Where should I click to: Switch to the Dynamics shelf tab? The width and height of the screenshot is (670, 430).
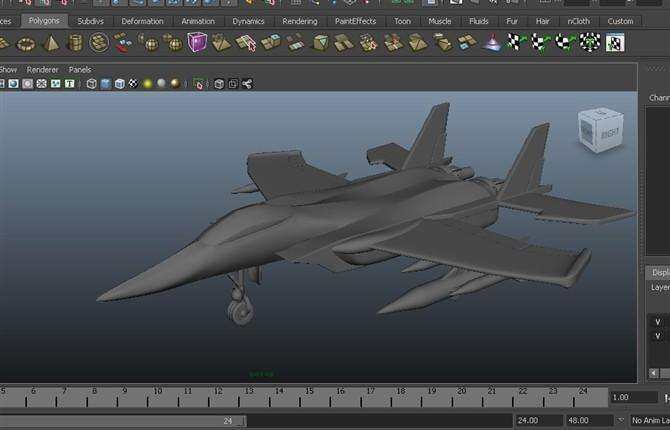(248, 21)
